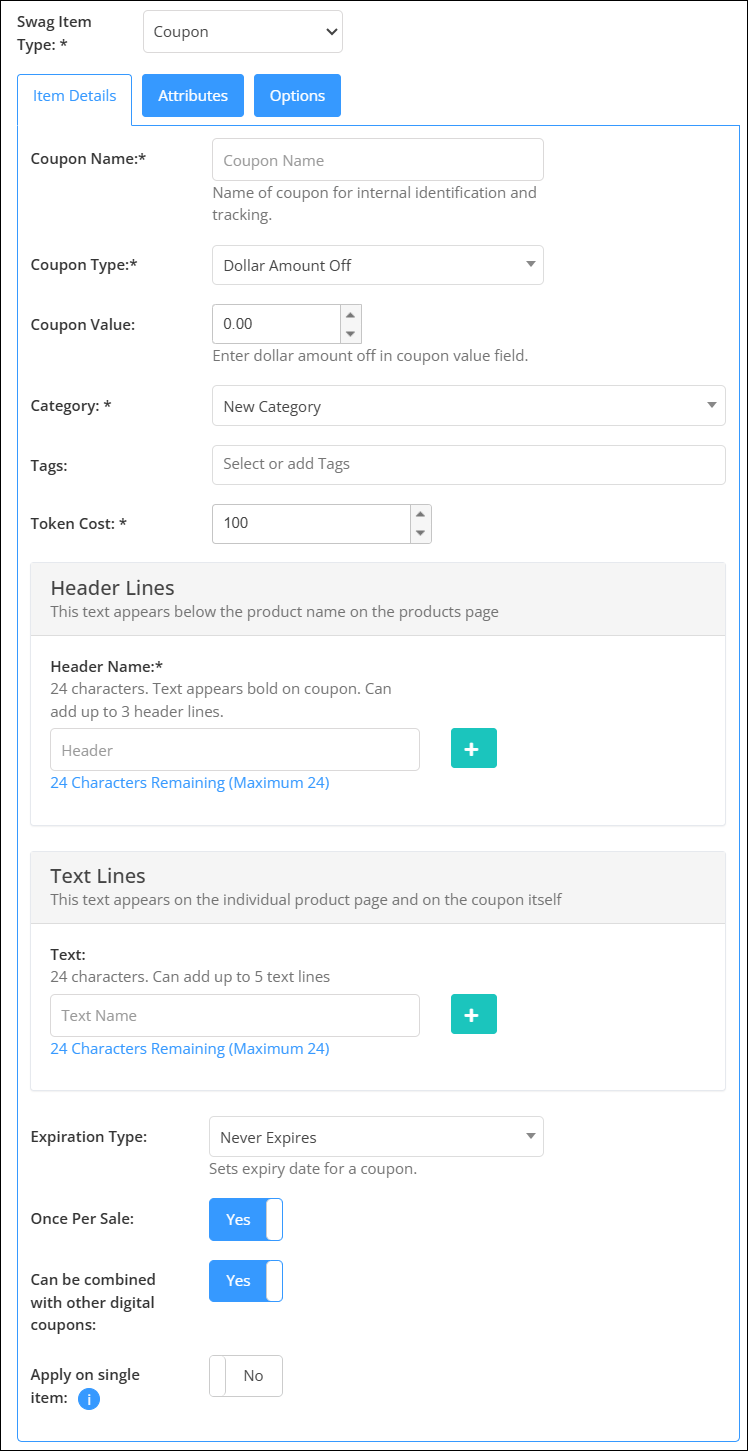Screen dimensions: 748x1451
Task: Decrease Token Cost with down arrow
Action: pyautogui.click(x=421, y=533)
